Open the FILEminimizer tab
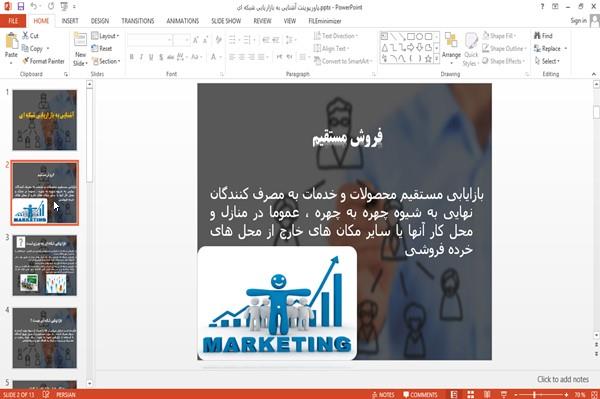The width and height of the screenshot is (600, 399). [325, 21]
